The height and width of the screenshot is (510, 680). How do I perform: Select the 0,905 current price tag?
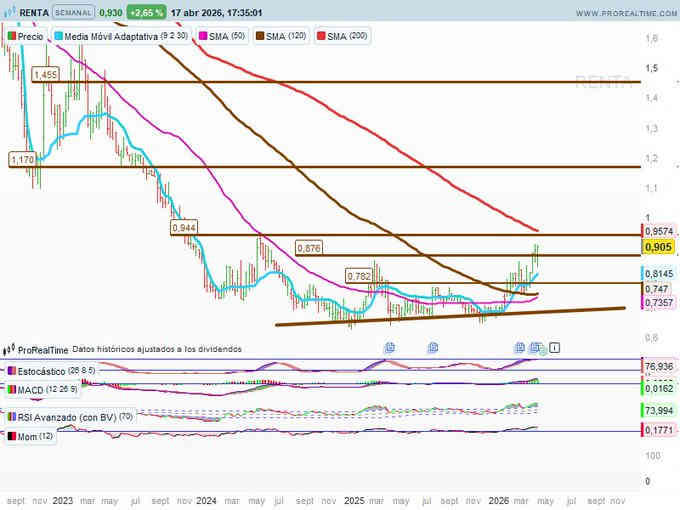[x=658, y=246]
